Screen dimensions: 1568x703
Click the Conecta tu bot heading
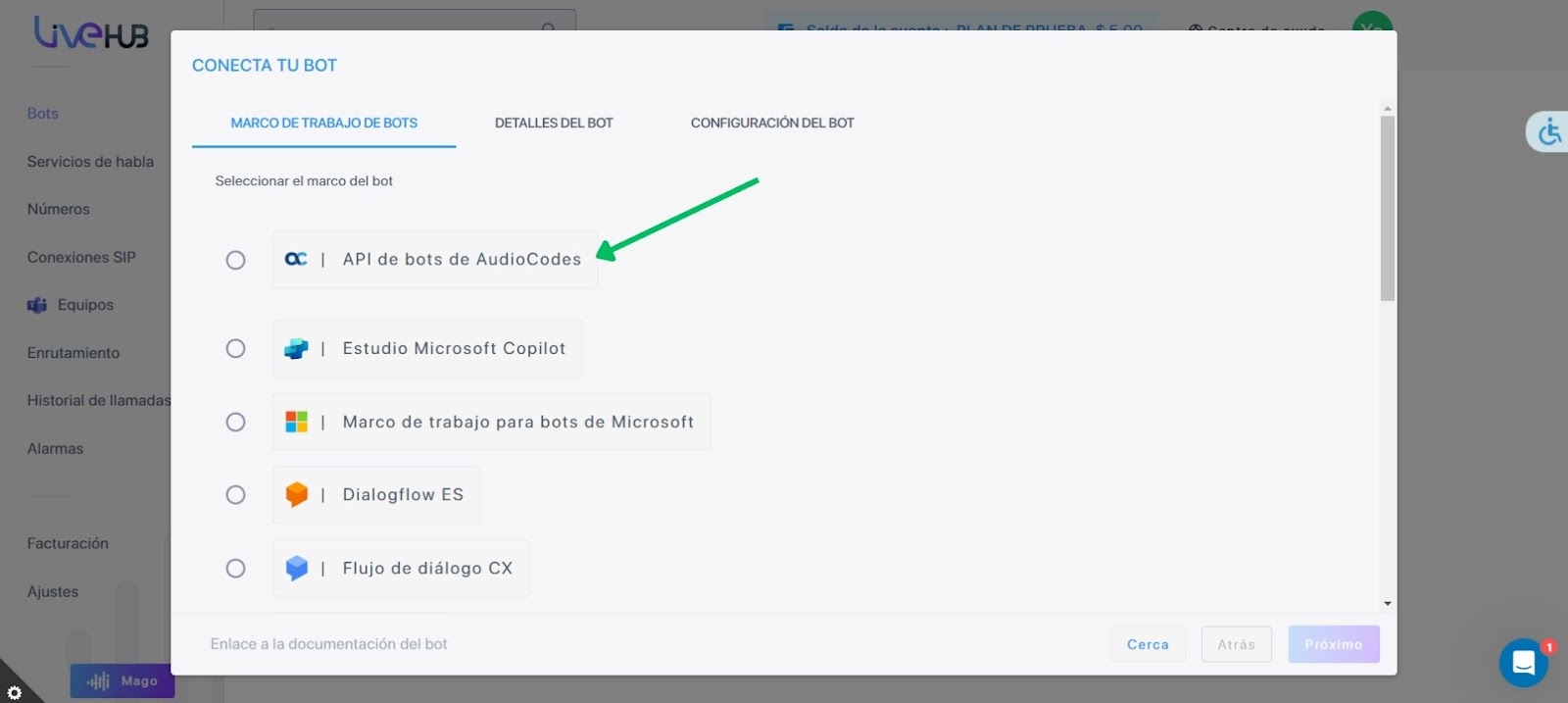pos(265,66)
